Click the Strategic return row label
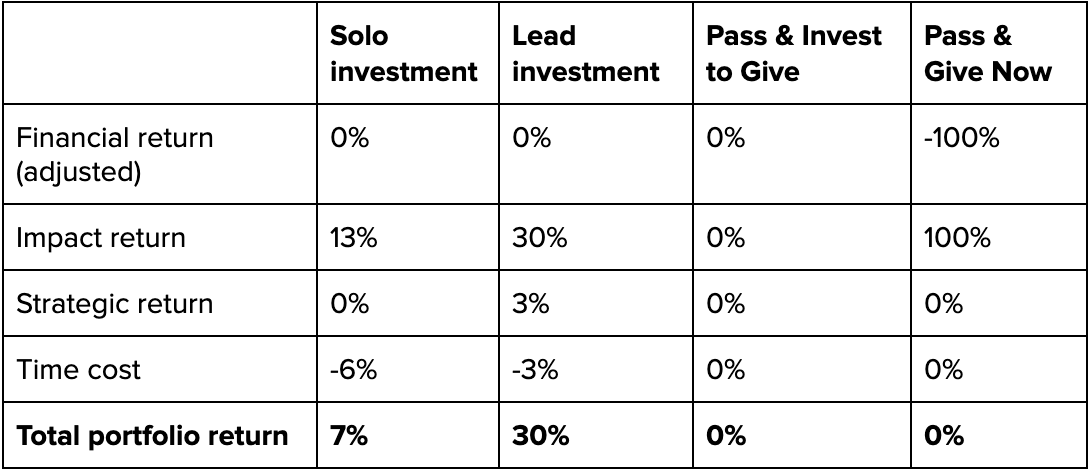The image size is (1089, 470). coord(114,303)
